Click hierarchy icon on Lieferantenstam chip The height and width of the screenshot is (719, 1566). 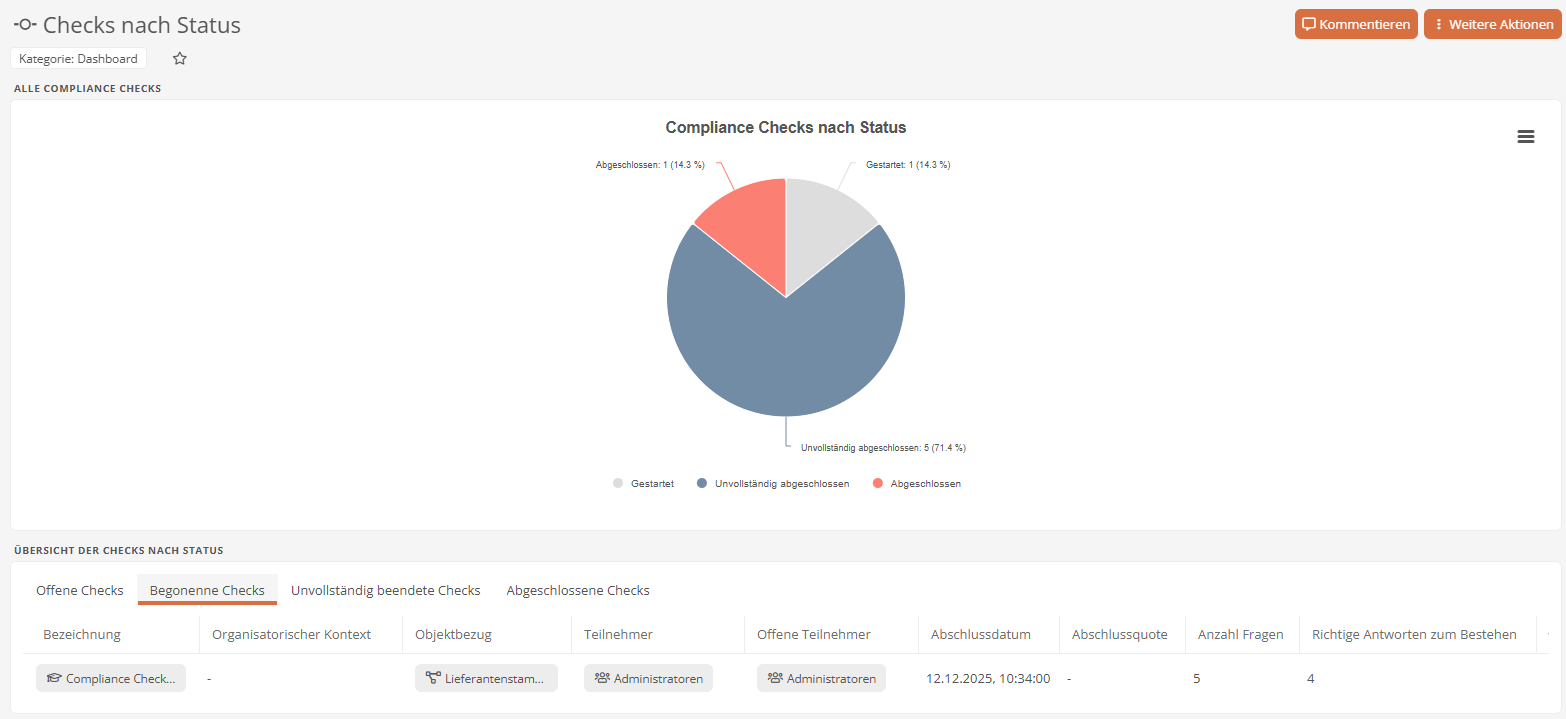click(x=433, y=679)
